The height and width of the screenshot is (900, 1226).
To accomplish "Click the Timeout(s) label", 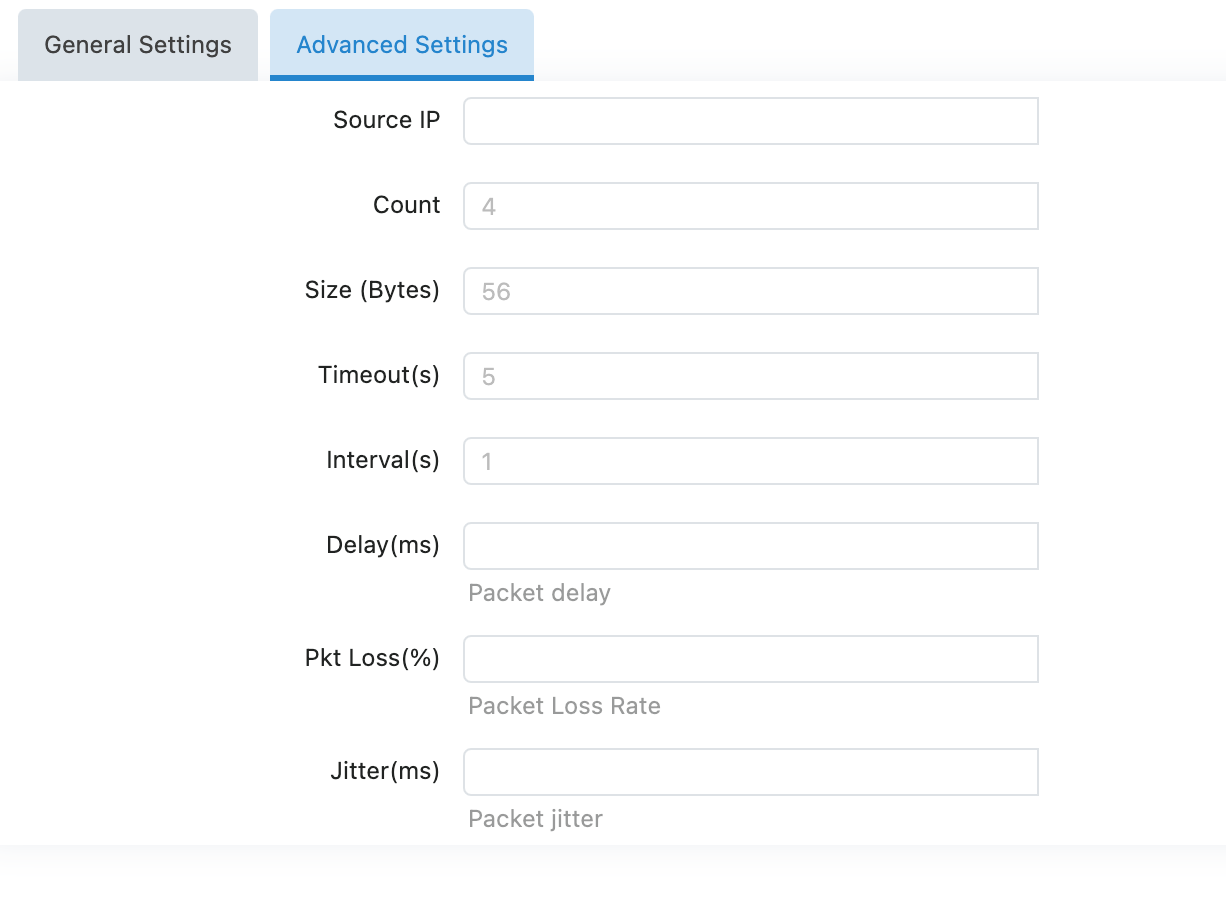I will [x=379, y=375].
